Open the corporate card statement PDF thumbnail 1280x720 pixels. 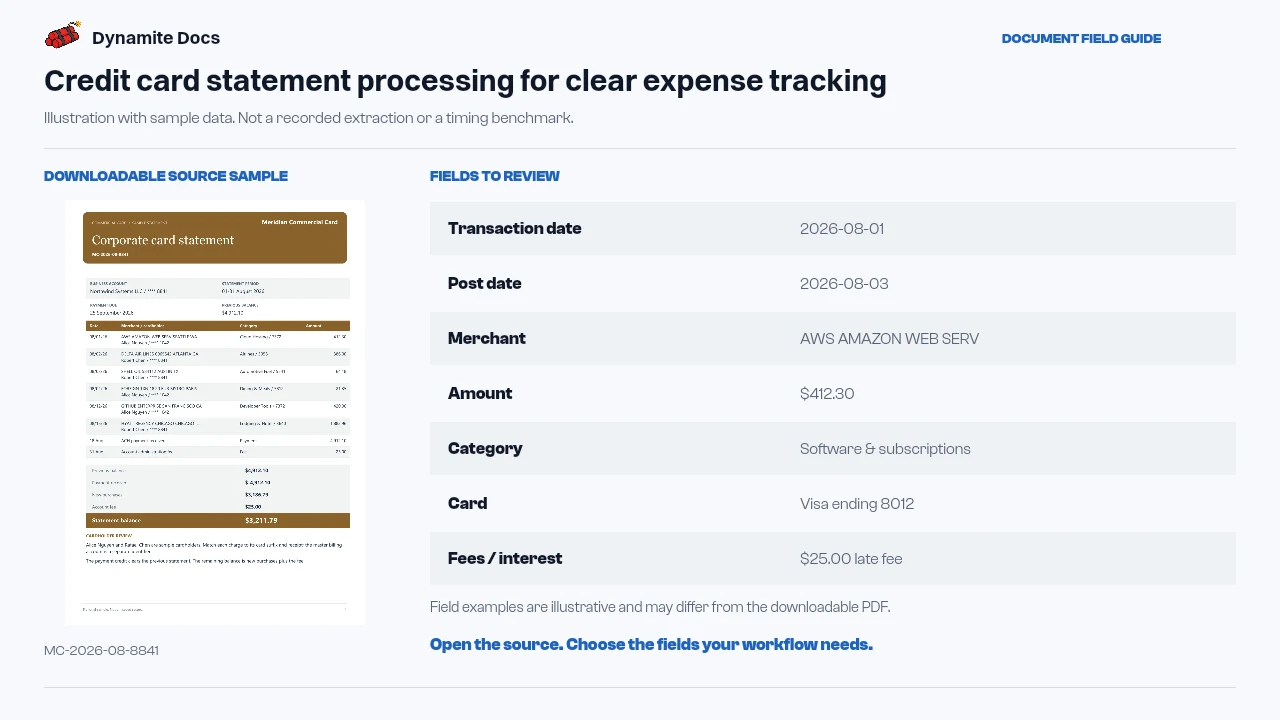(215, 412)
